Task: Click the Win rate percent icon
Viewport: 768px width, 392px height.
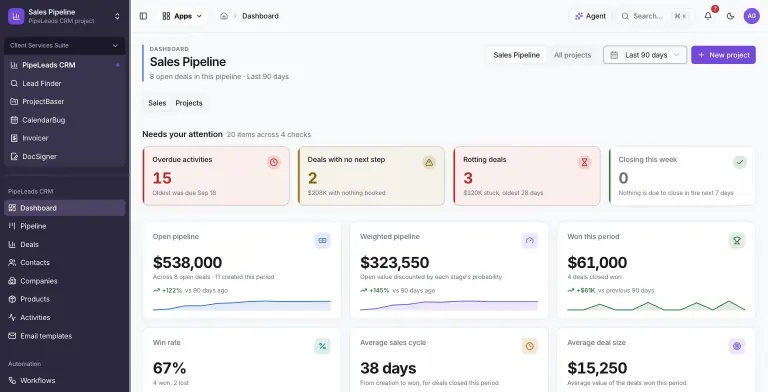Action: [322, 346]
